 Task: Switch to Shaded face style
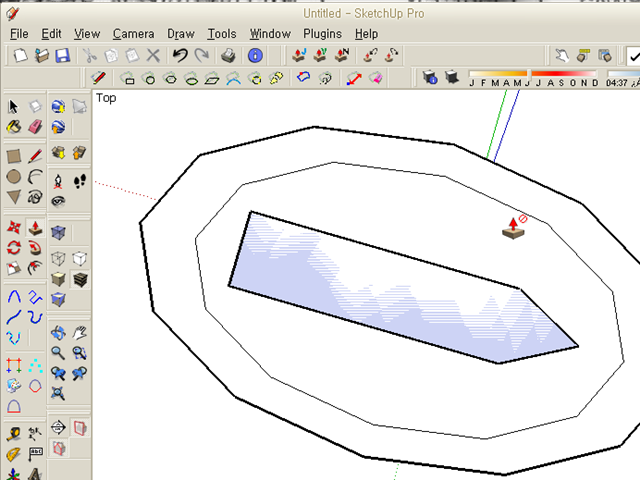pyautogui.click(x=58, y=280)
